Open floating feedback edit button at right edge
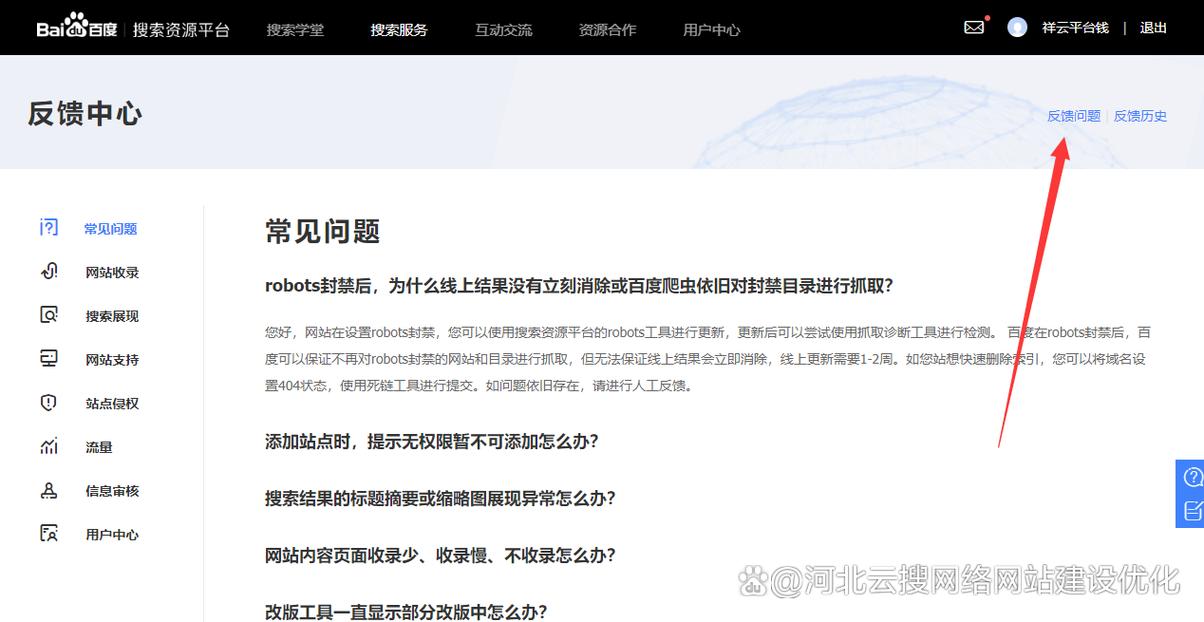The width and height of the screenshot is (1204, 622). click(1192, 510)
